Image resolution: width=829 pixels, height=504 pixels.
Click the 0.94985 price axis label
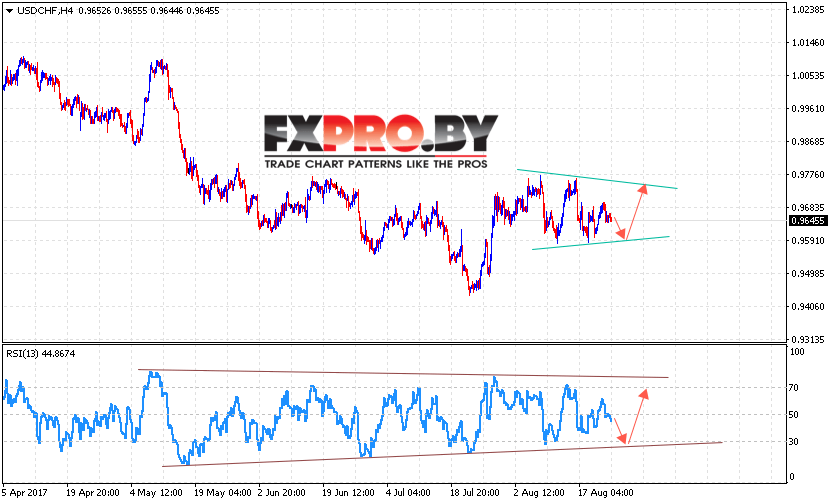[808, 274]
